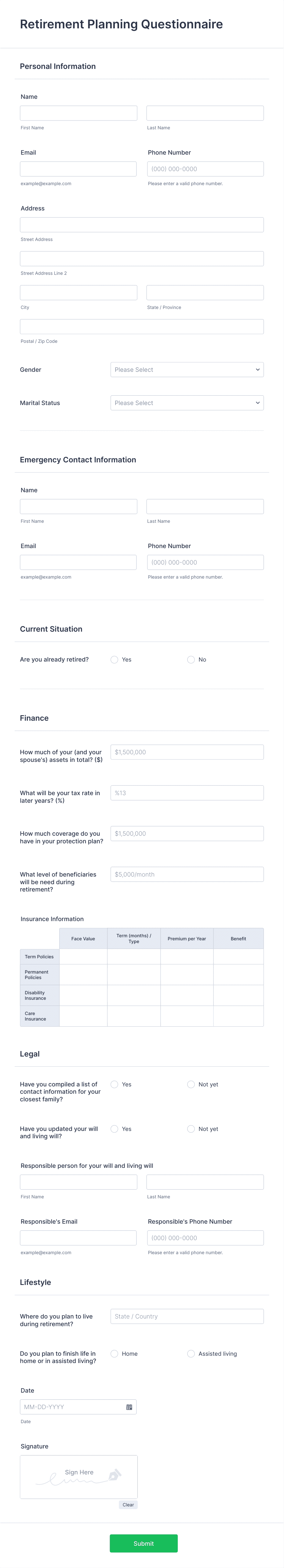Open the Marital Status dropdown
This screenshot has height=1568, width=284.
(187, 402)
